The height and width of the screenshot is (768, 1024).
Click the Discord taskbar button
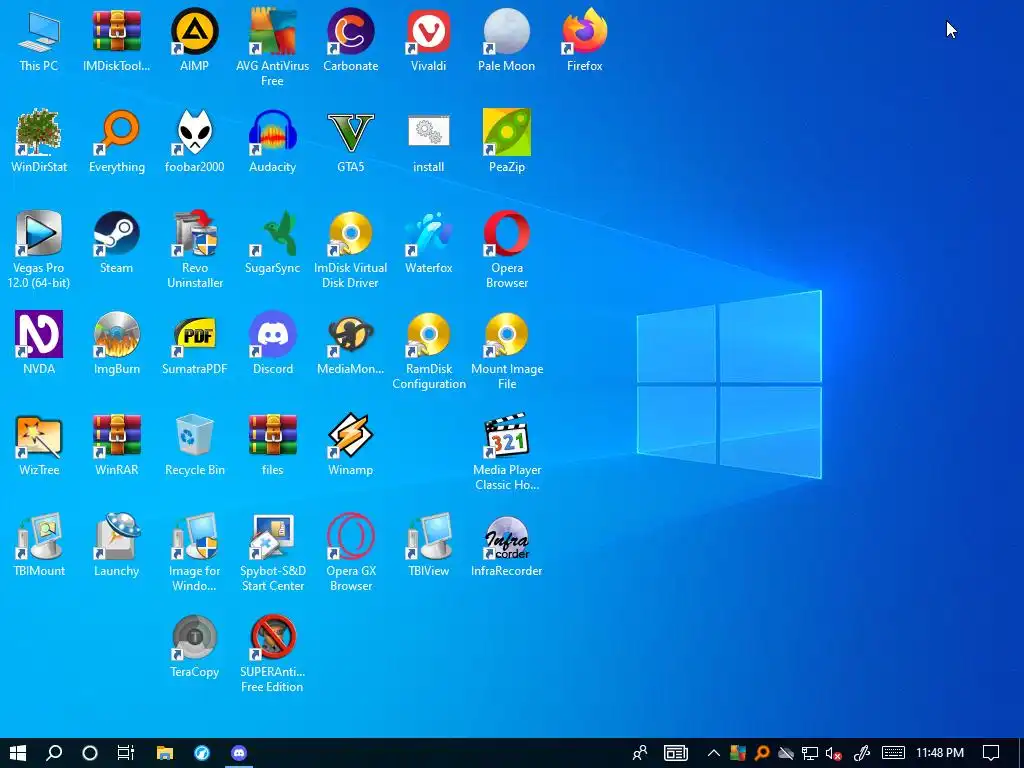[239, 753]
